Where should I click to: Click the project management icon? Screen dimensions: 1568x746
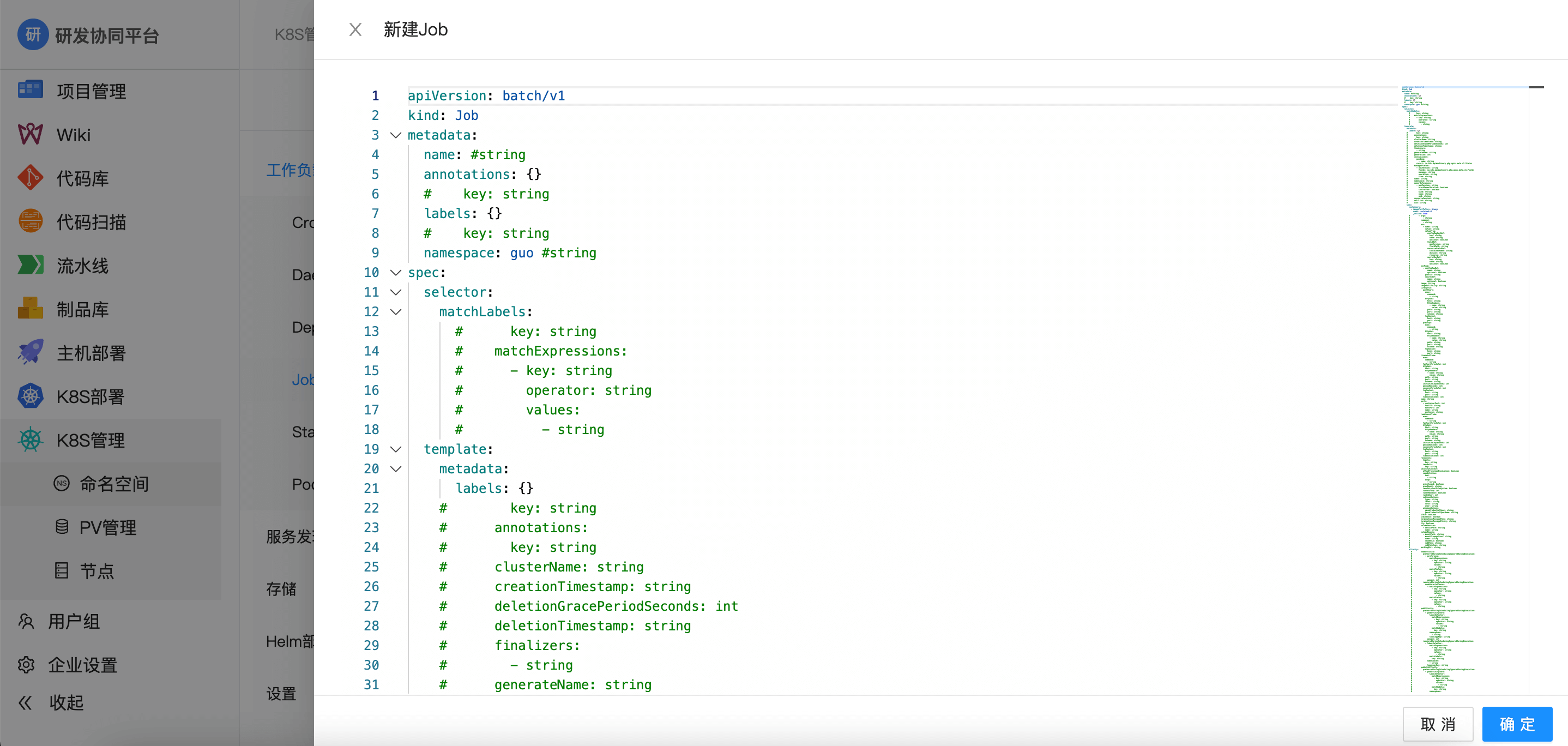[30, 90]
